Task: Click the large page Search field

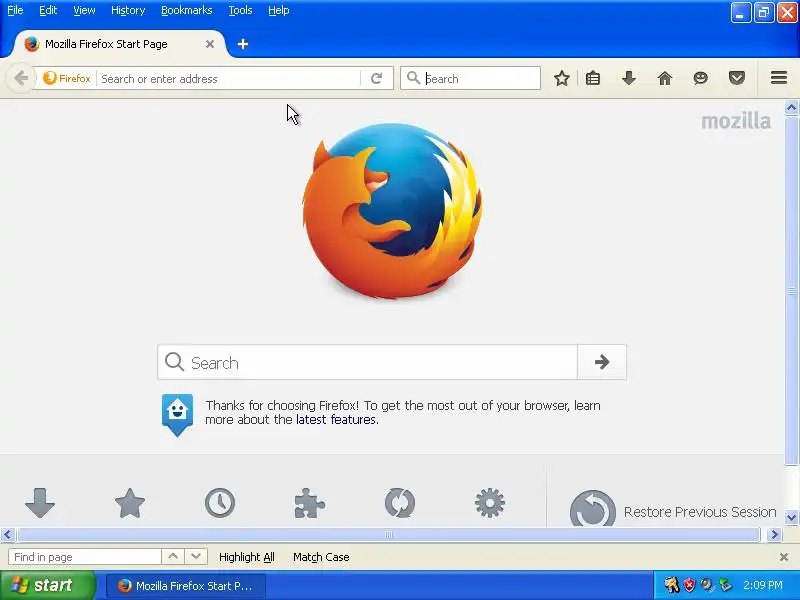Action: 367,362
